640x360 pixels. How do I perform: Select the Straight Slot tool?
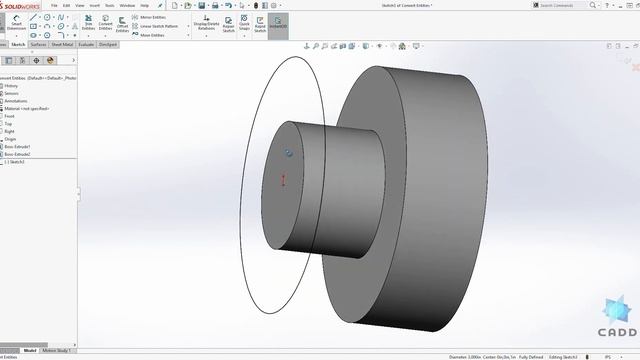click(x=33, y=35)
